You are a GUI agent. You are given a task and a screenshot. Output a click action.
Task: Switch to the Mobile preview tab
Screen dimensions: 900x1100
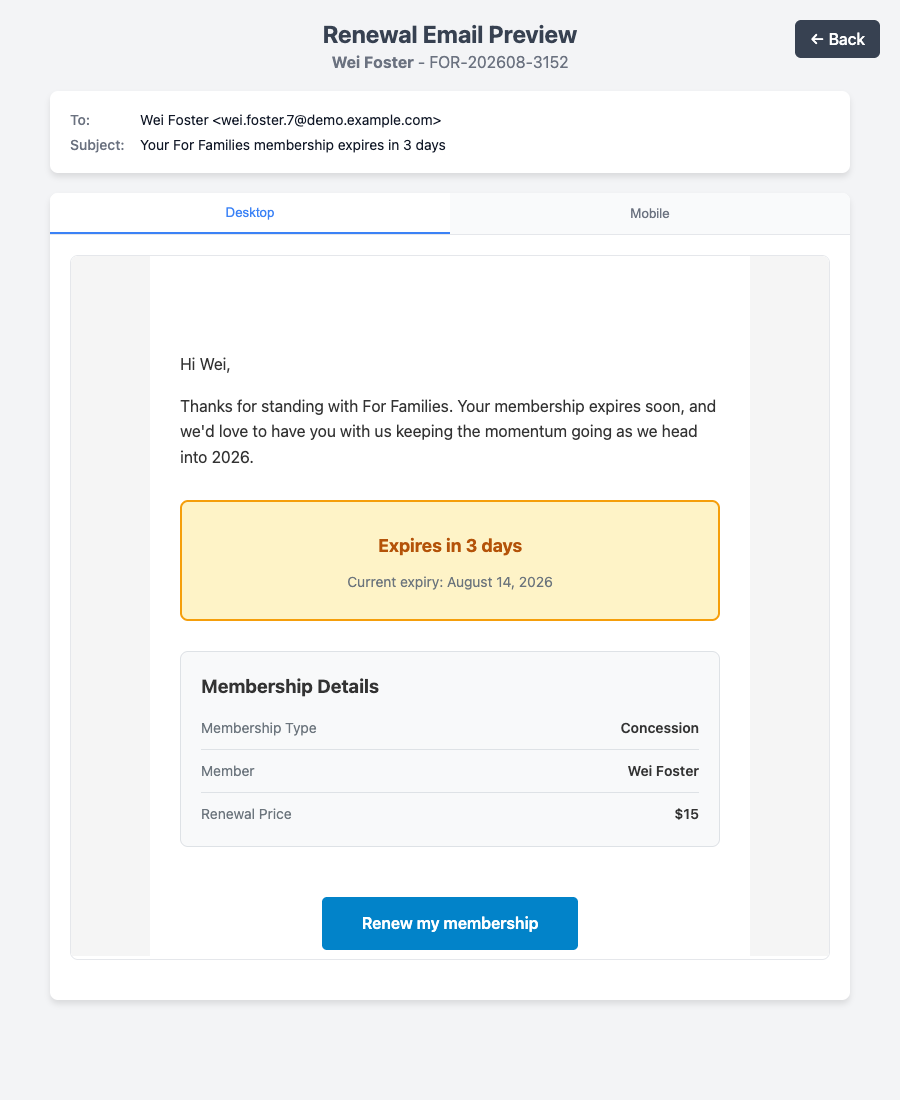tap(650, 213)
